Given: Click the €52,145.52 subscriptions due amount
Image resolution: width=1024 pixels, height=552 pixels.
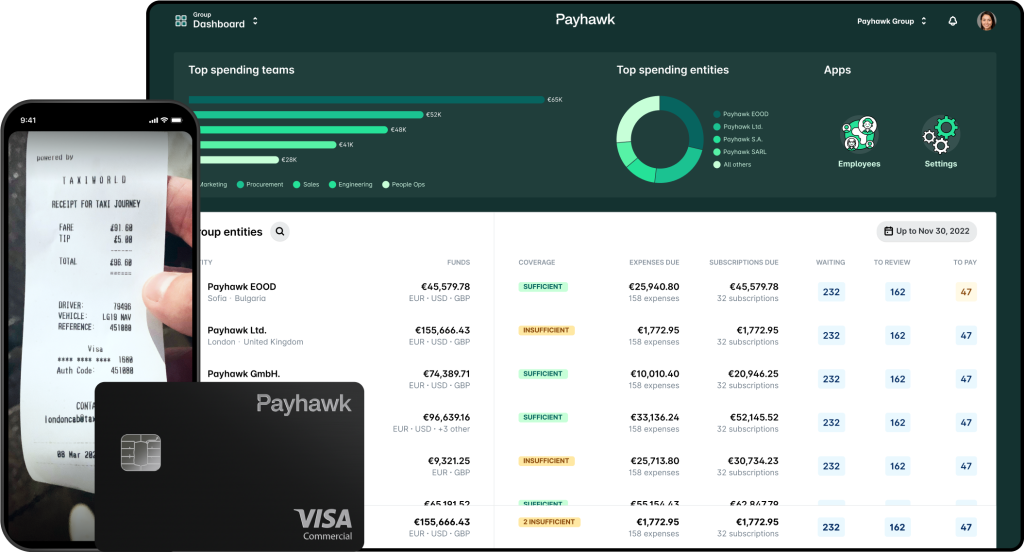Looking at the screenshot, I should click(753, 417).
